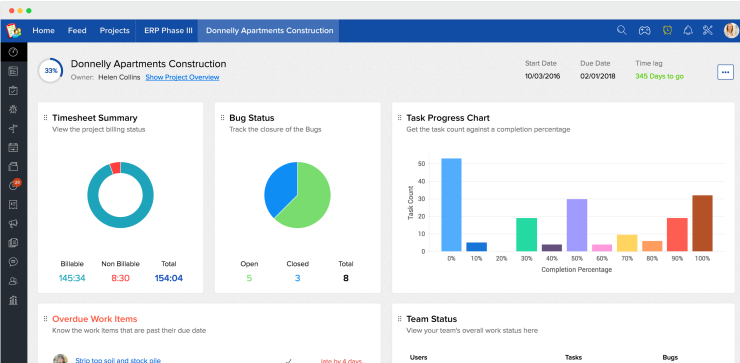740x363 pixels.
Task: Click the 50% purple bar in the chart
Action: 577,225
